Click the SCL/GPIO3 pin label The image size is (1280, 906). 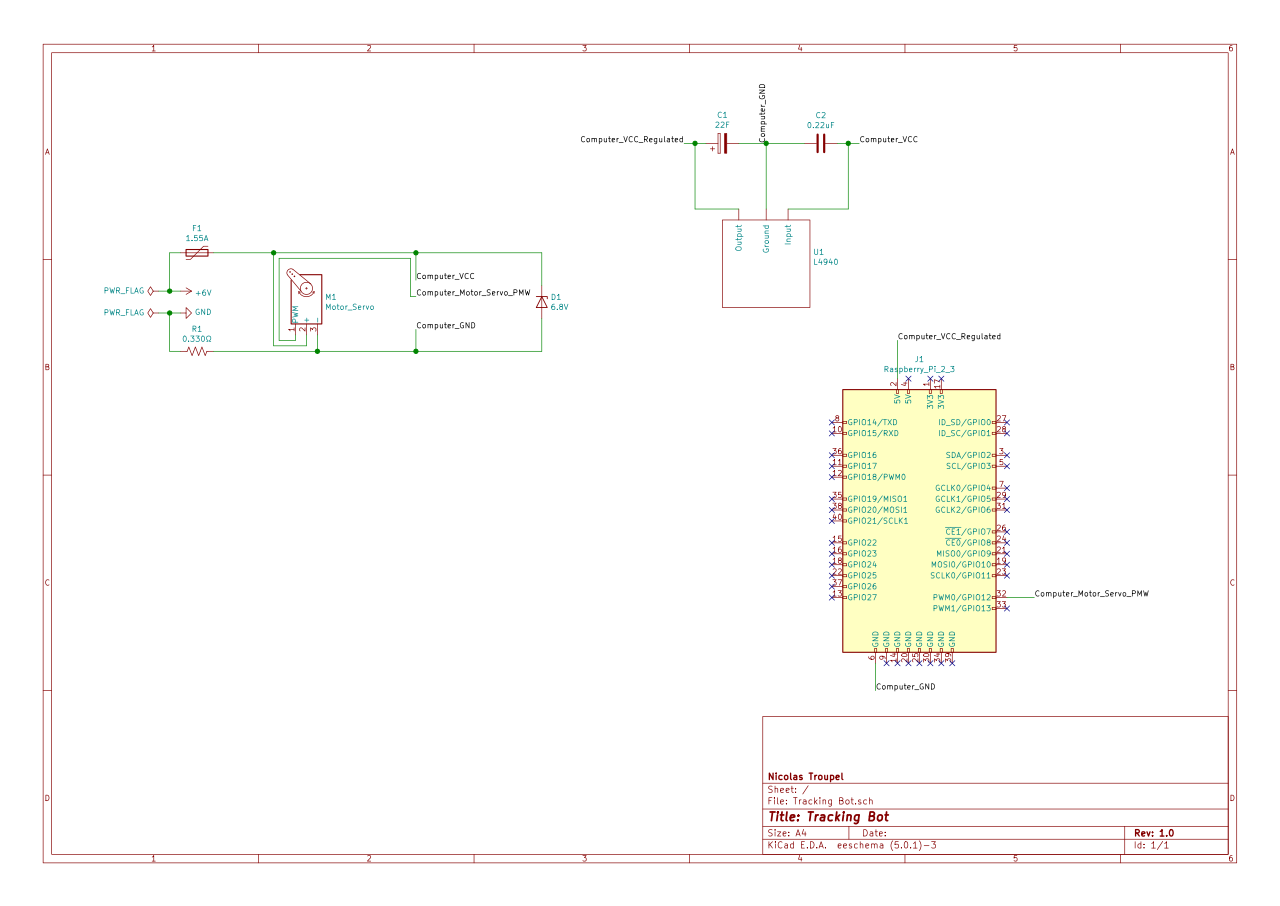click(968, 466)
